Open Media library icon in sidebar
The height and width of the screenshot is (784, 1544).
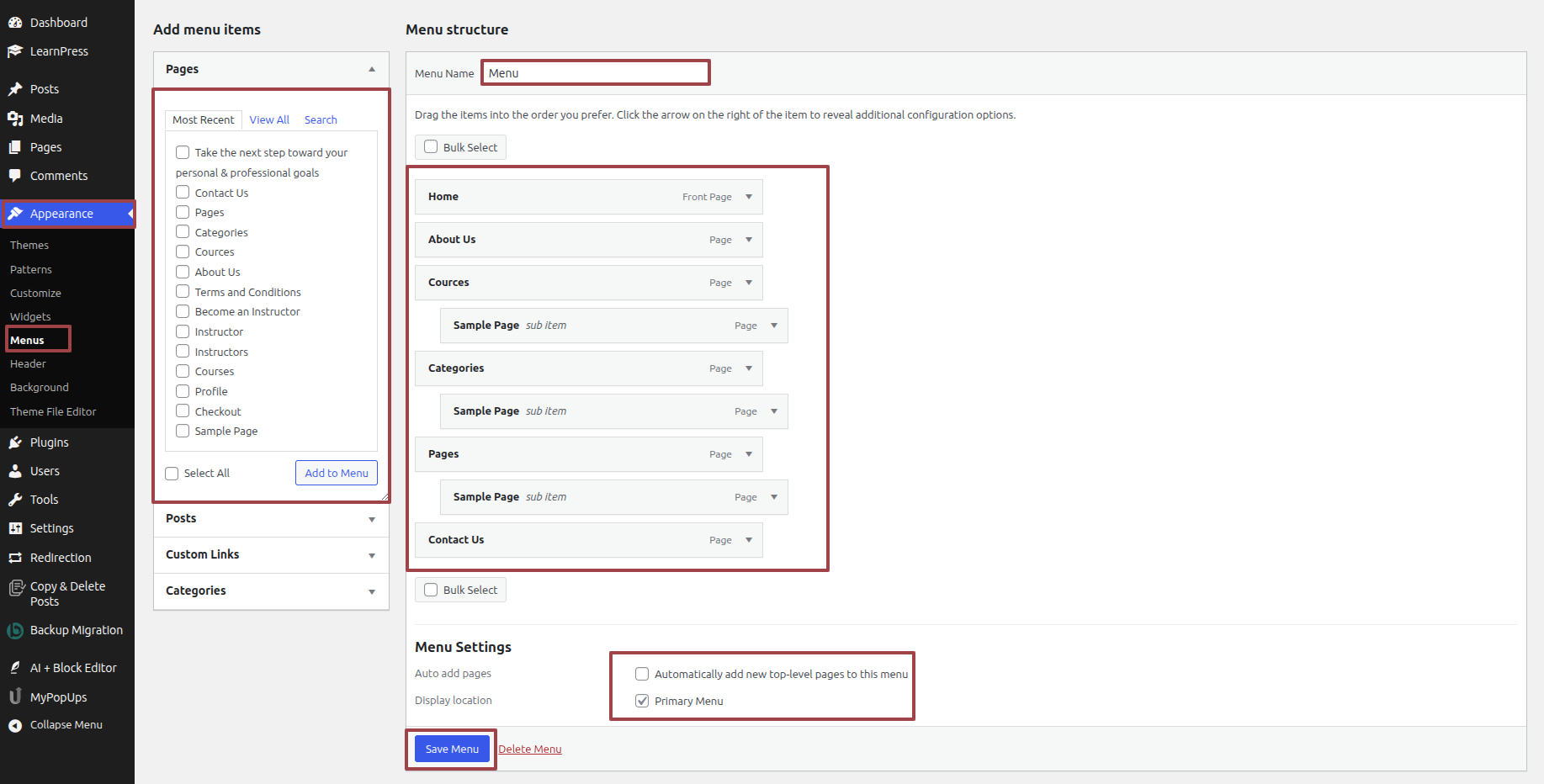15,119
